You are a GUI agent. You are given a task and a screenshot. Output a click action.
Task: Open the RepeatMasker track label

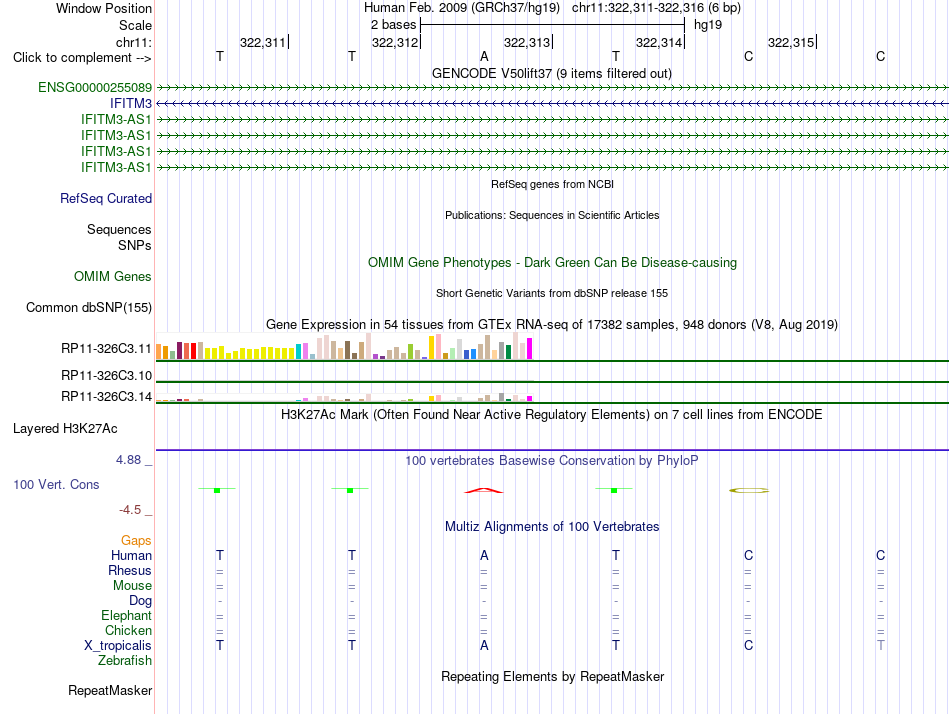pos(110,690)
